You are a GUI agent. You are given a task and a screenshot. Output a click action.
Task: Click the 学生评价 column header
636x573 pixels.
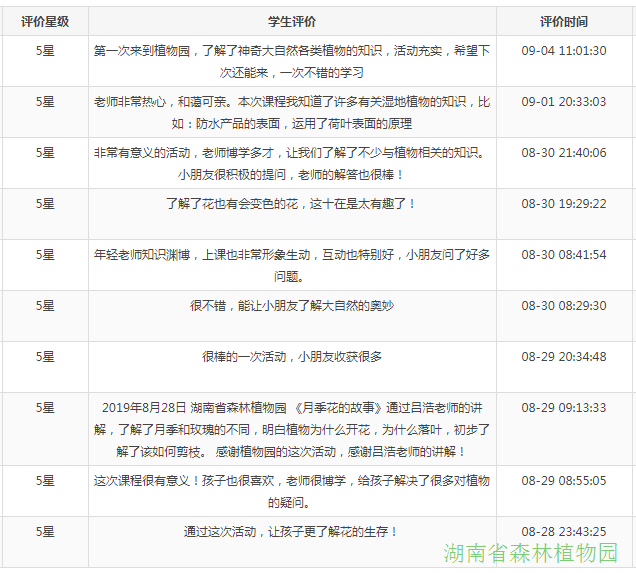(x=292, y=21)
